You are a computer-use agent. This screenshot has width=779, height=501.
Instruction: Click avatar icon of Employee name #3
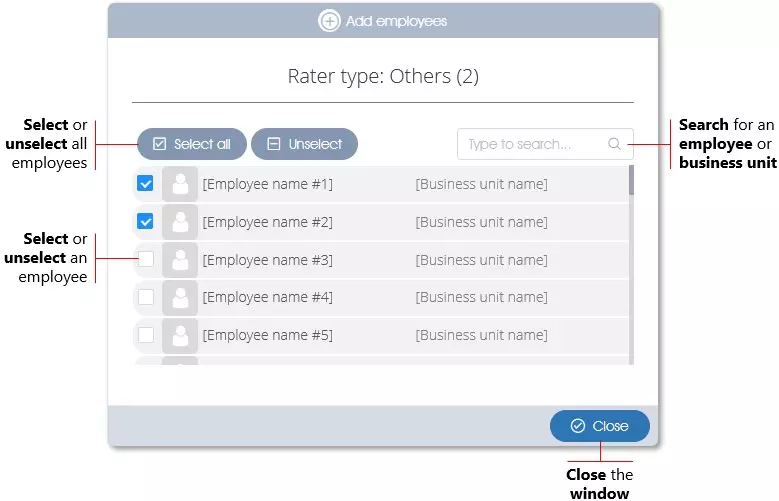pyautogui.click(x=180, y=259)
